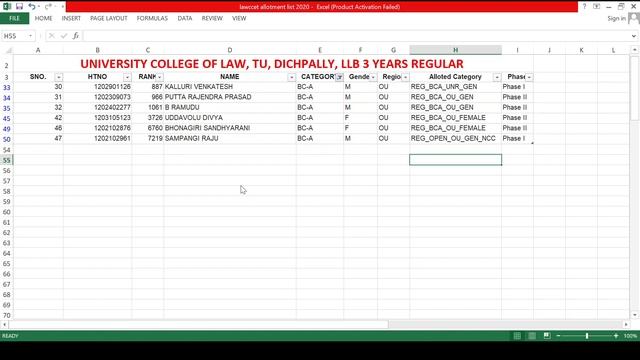The width and height of the screenshot is (640, 360).
Task: Open the NAME column filter dropdown
Action: (291, 77)
